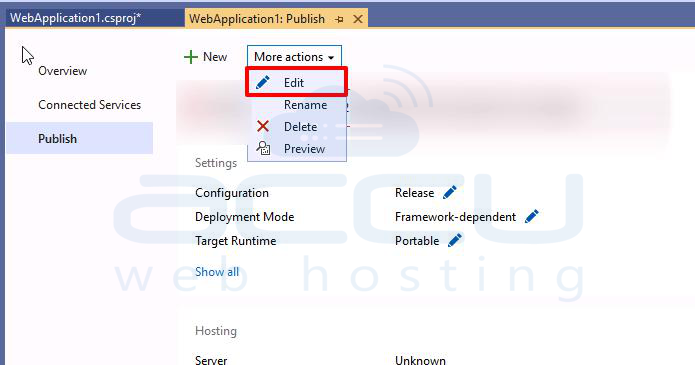Click the Server label under Hosting
Screen dimensions: 695x365
click(x=211, y=360)
